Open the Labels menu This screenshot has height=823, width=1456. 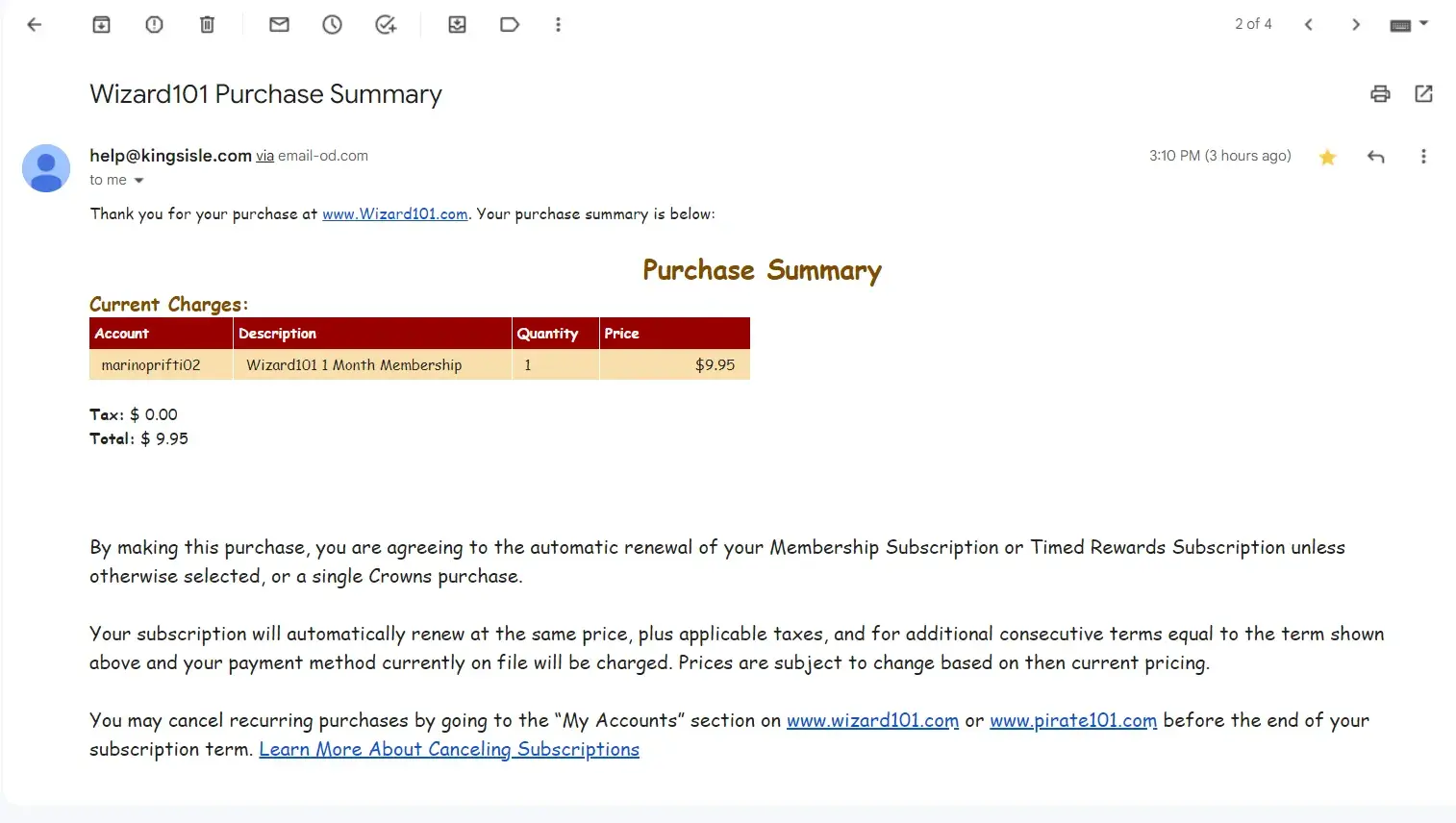click(x=510, y=25)
